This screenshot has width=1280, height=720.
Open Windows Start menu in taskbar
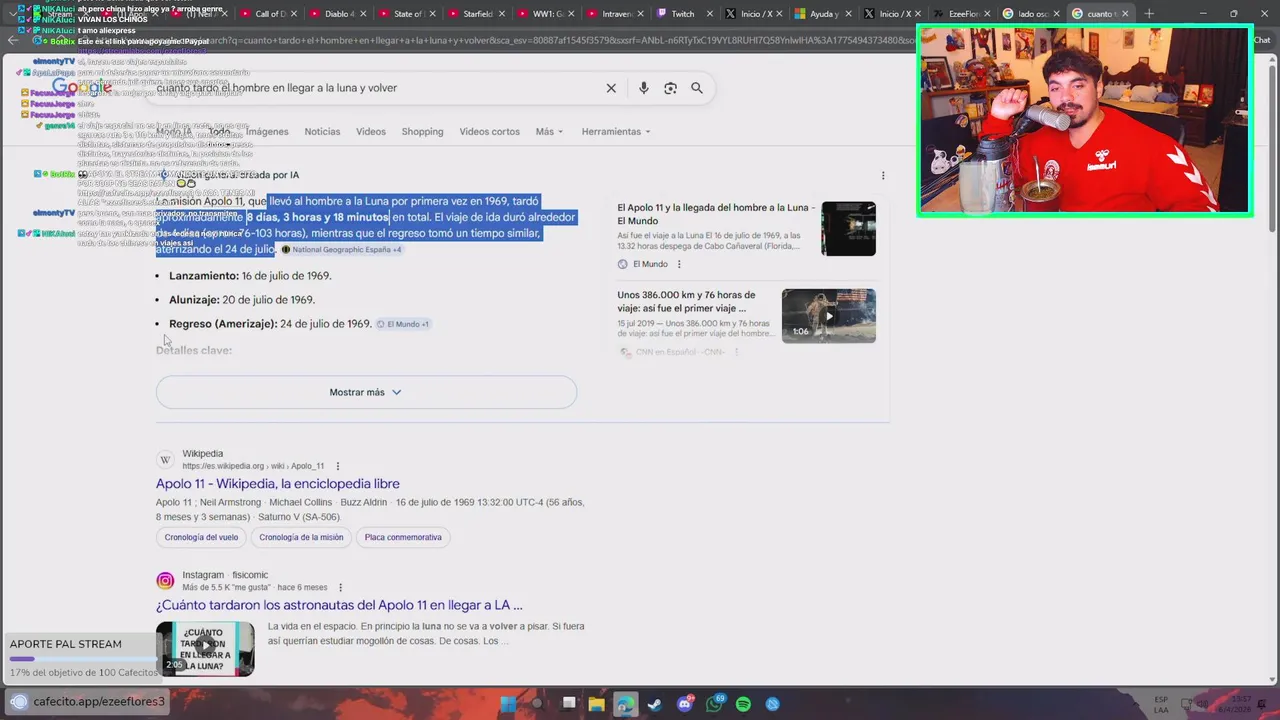point(508,704)
